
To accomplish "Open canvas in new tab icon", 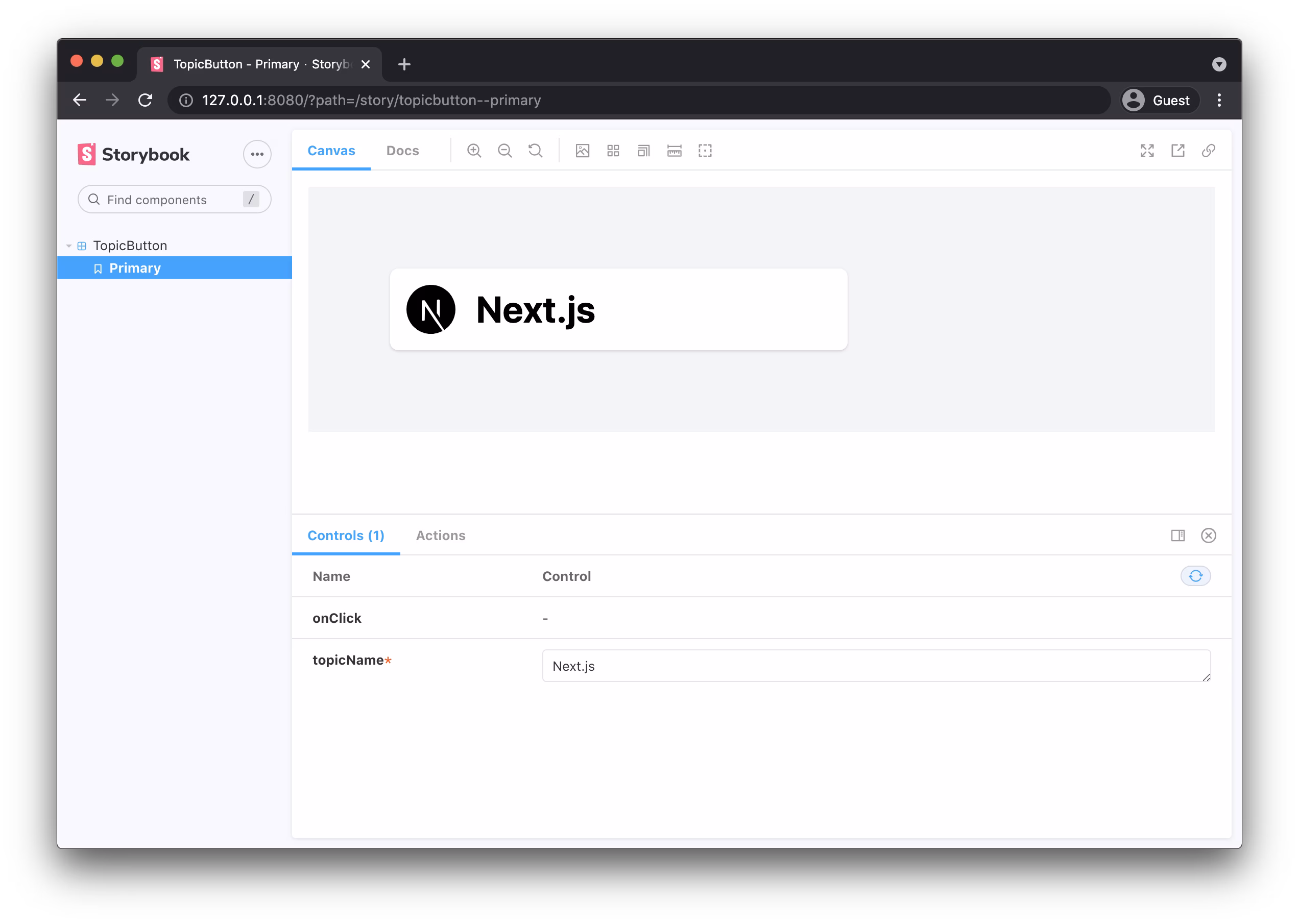I will point(1178,151).
